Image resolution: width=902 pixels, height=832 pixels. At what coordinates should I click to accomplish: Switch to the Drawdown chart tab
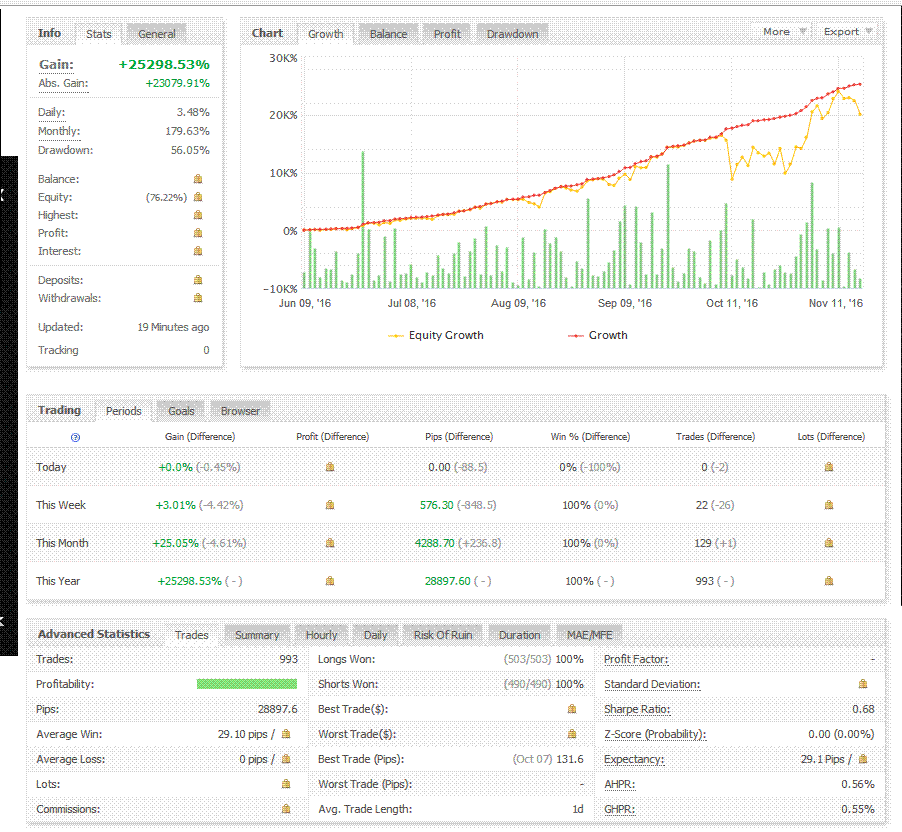click(x=512, y=34)
